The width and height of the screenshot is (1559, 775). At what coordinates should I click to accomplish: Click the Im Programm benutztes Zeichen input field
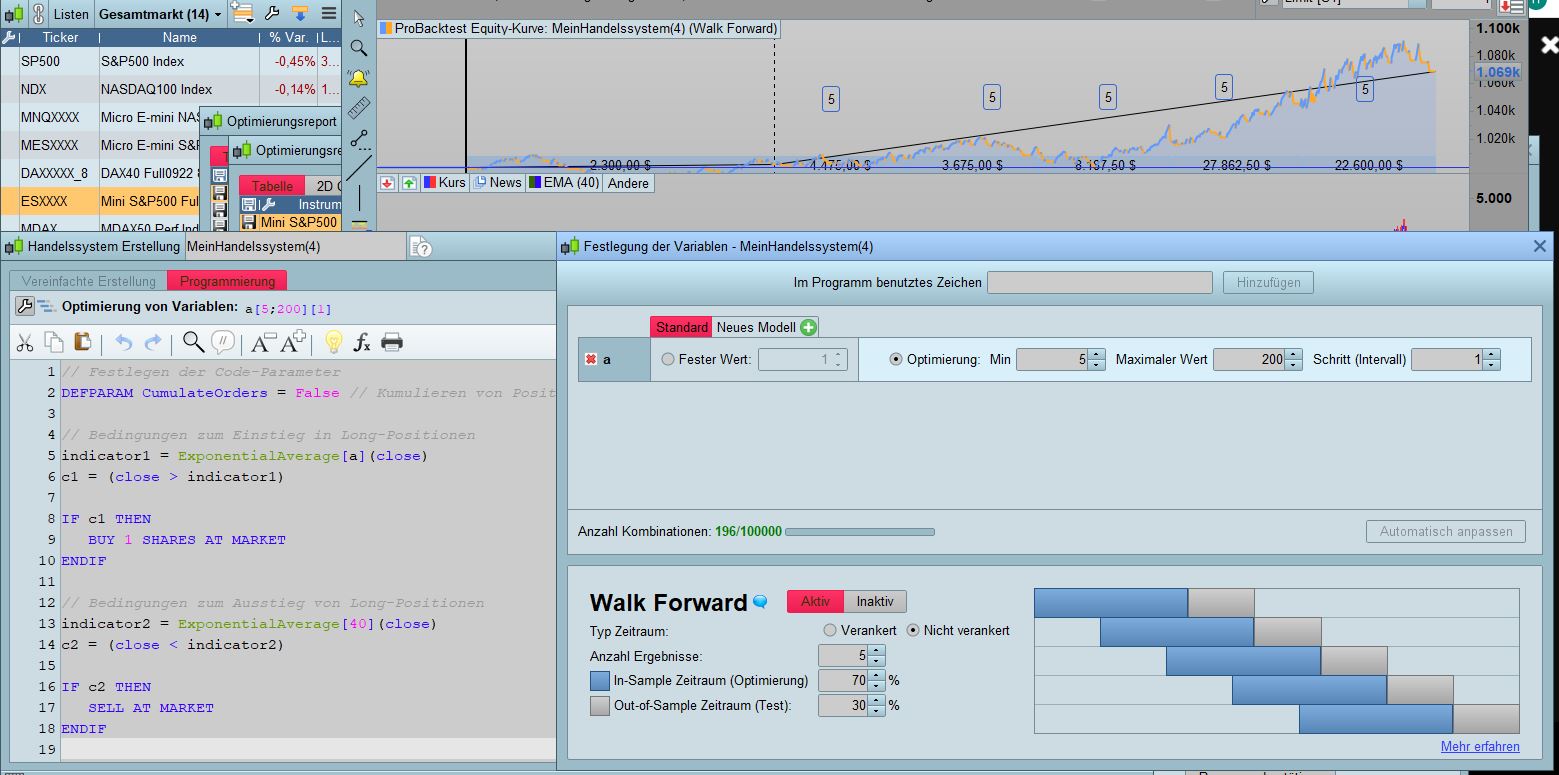coord(1100,283)
